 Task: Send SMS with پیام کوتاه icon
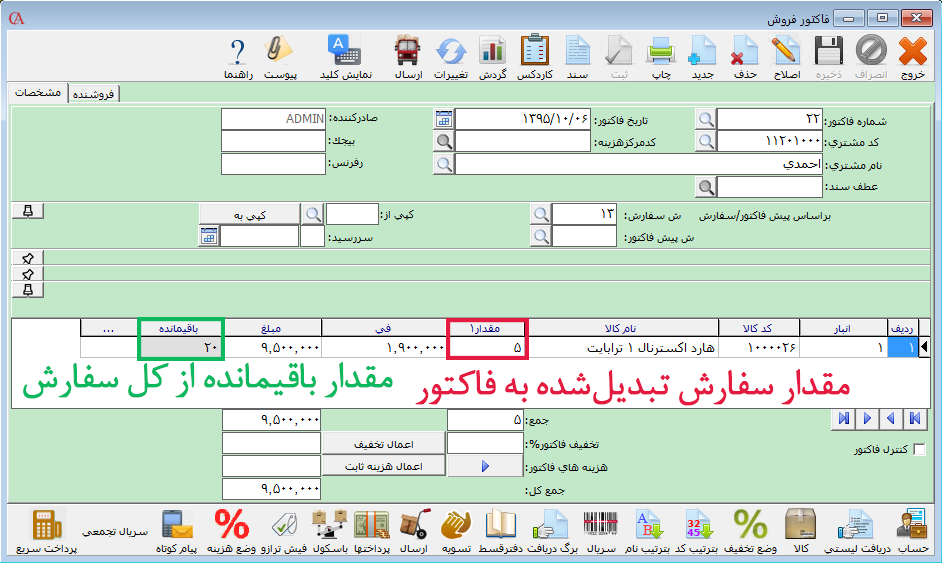coord(177,525)
